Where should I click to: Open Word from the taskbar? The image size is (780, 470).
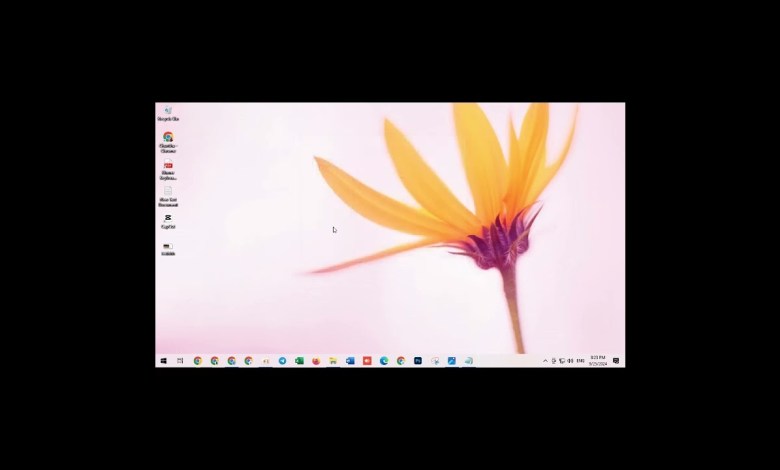(350, 361)
